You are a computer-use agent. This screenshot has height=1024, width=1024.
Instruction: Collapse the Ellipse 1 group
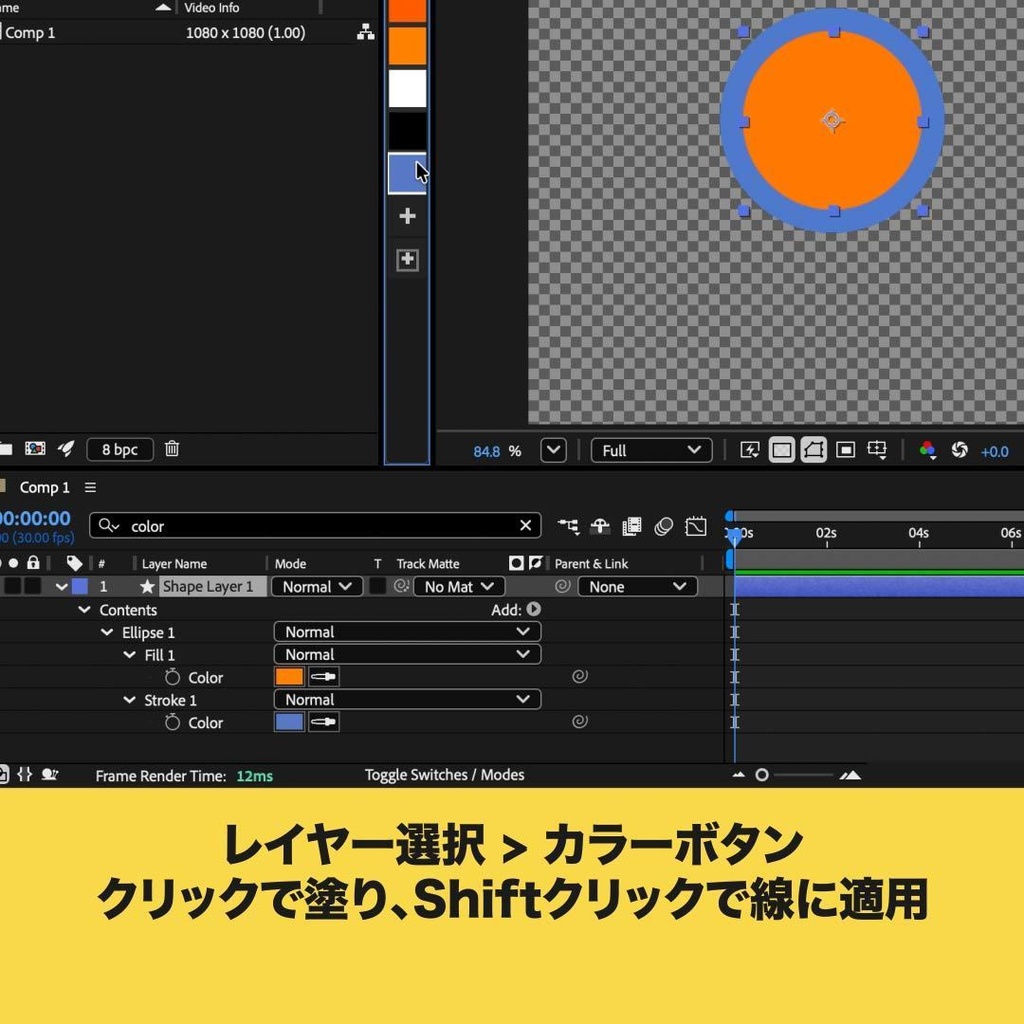107,632
